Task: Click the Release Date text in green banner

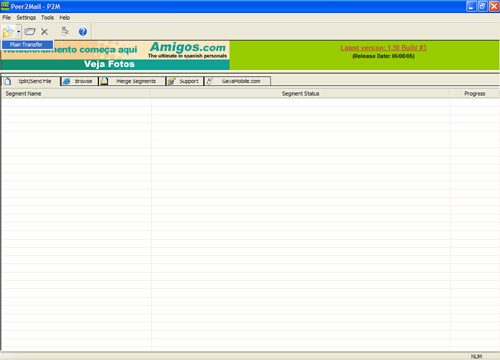Action: coord(383,56)
